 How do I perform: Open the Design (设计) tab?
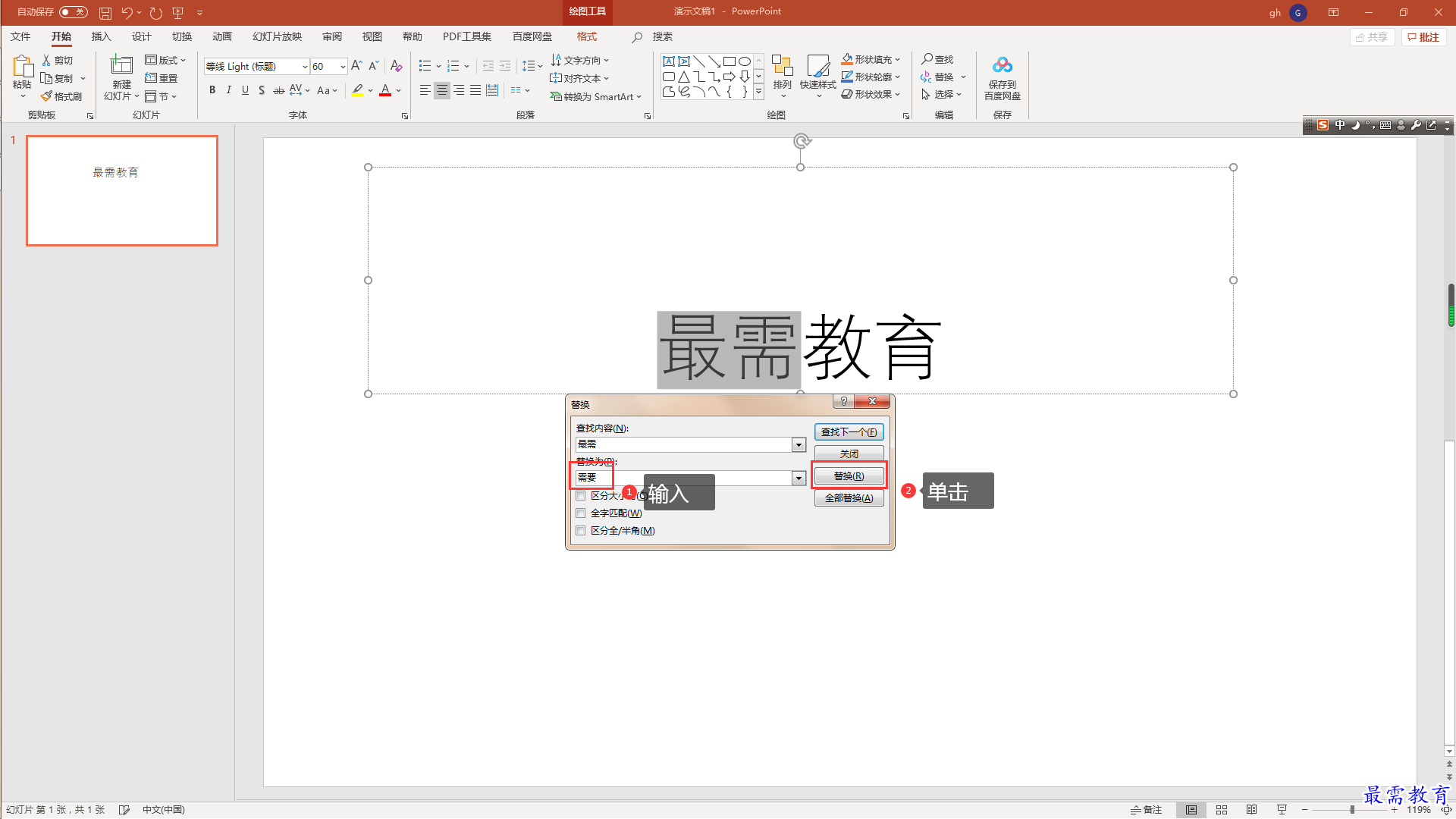(x=141, y=36)
